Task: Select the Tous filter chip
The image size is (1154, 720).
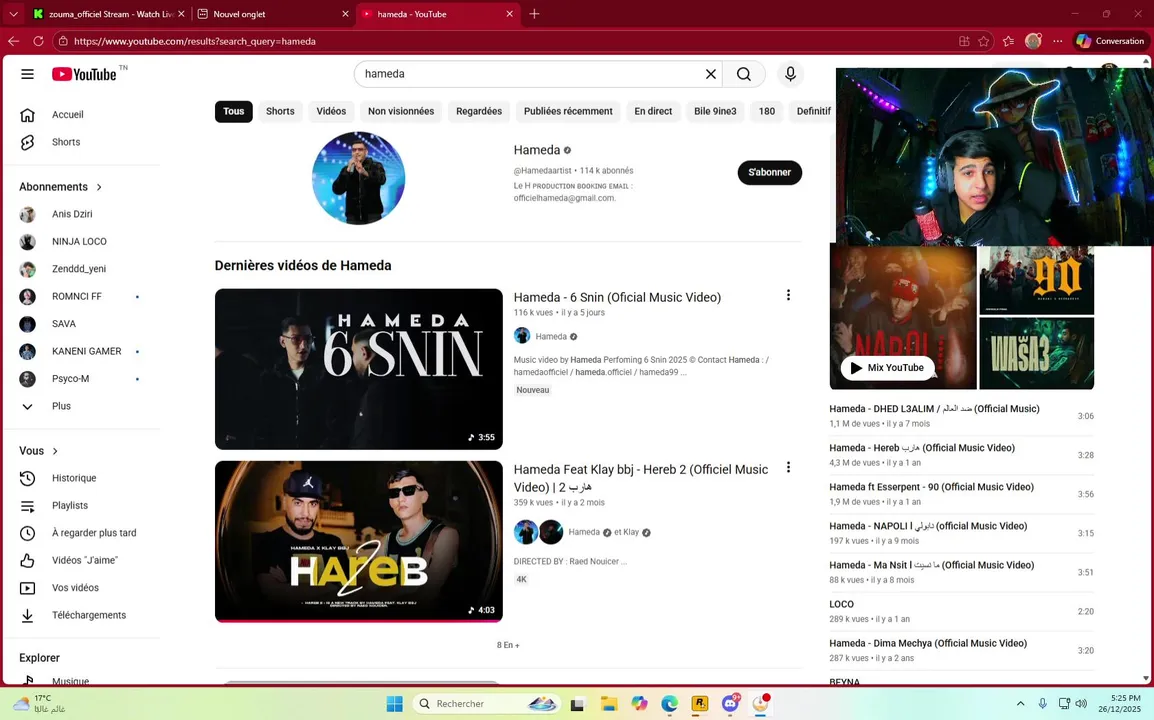Action: tap(233, 111)
